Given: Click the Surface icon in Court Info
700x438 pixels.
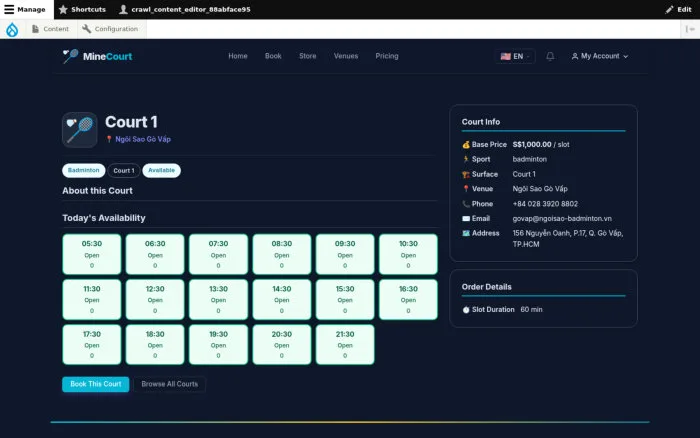Looking at the screenshot, I should 466,175.
